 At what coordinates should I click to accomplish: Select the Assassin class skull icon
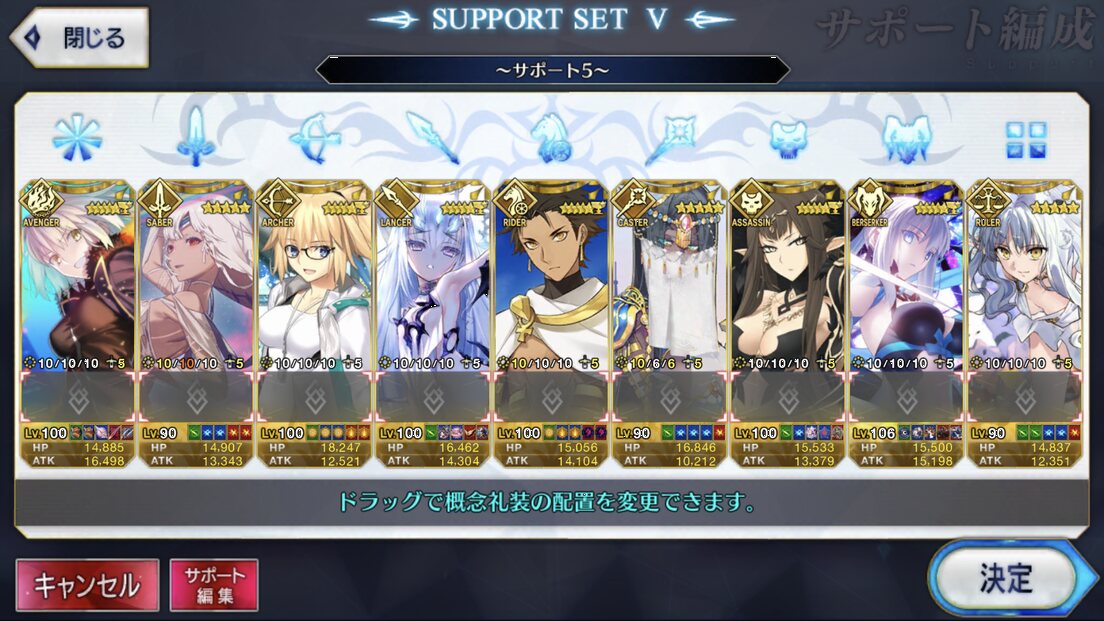[788, 139]
